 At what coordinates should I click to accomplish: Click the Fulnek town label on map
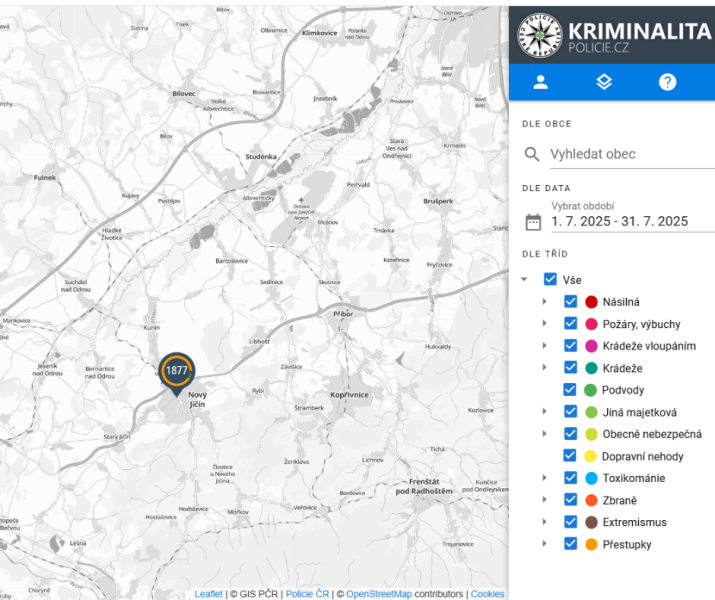pyautogui.click(x=45, y=177)
